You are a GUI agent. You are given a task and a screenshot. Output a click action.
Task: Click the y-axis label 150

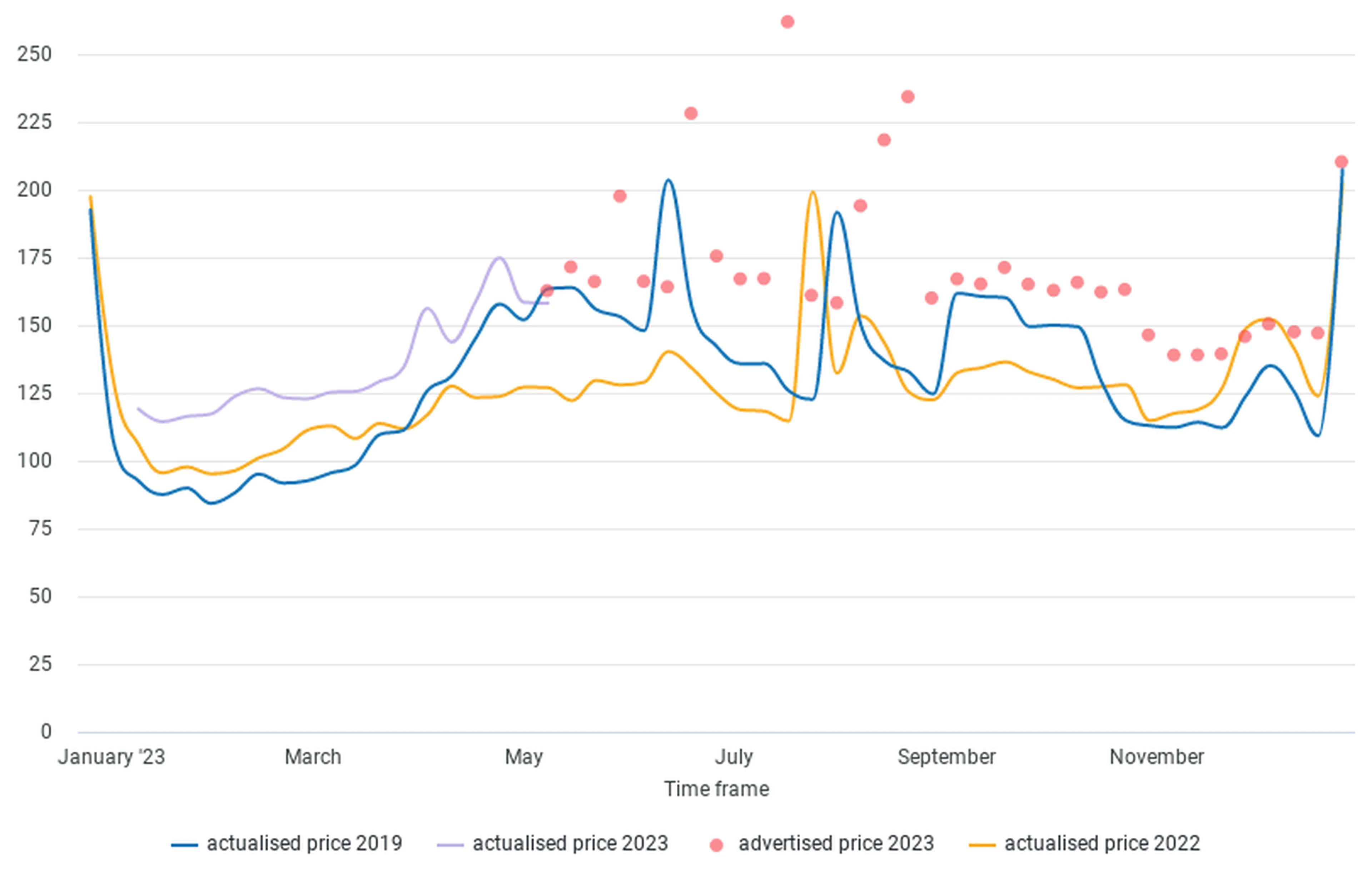coord(35,325)
